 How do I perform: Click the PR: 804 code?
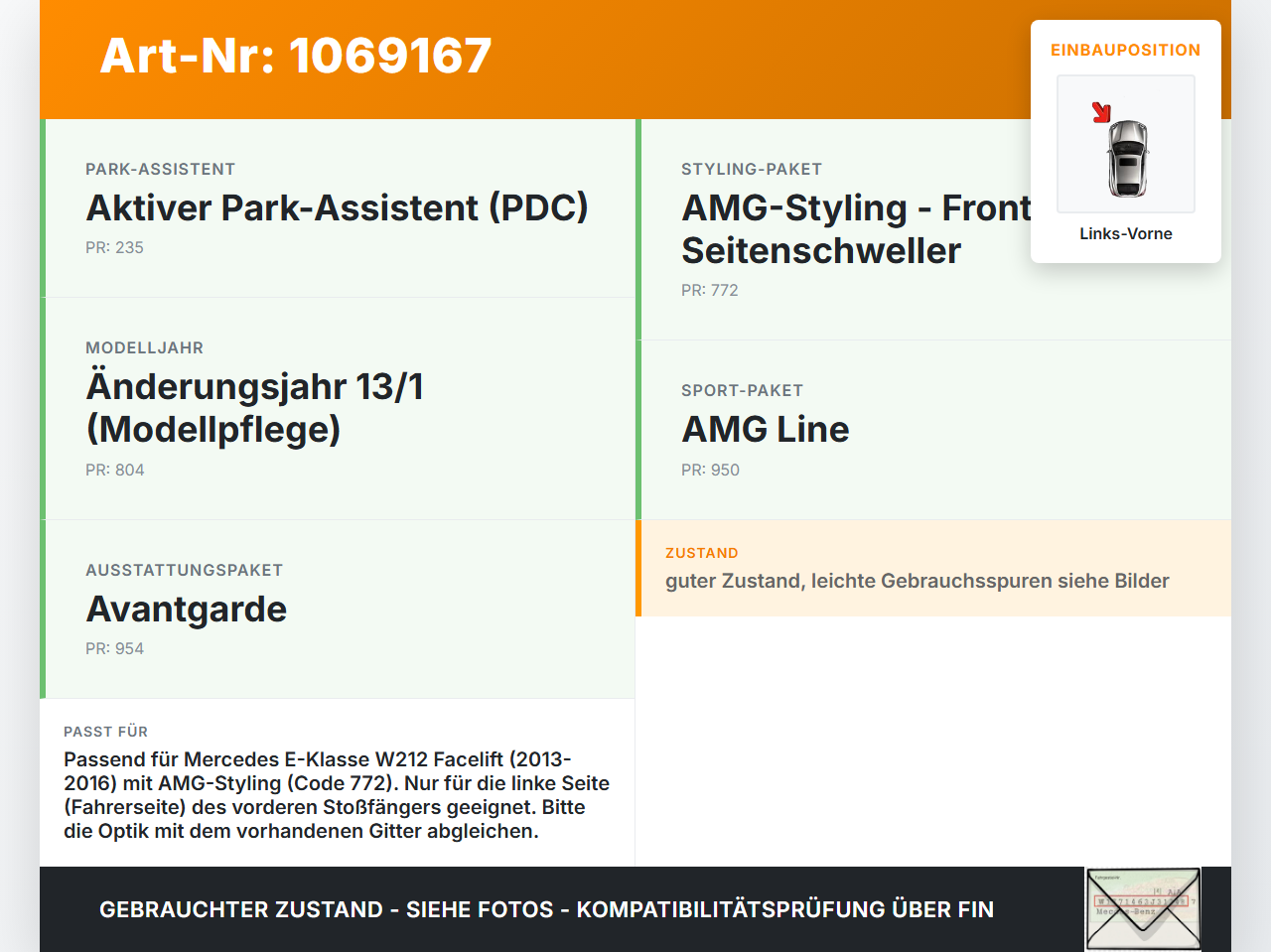tap(115, 470)
